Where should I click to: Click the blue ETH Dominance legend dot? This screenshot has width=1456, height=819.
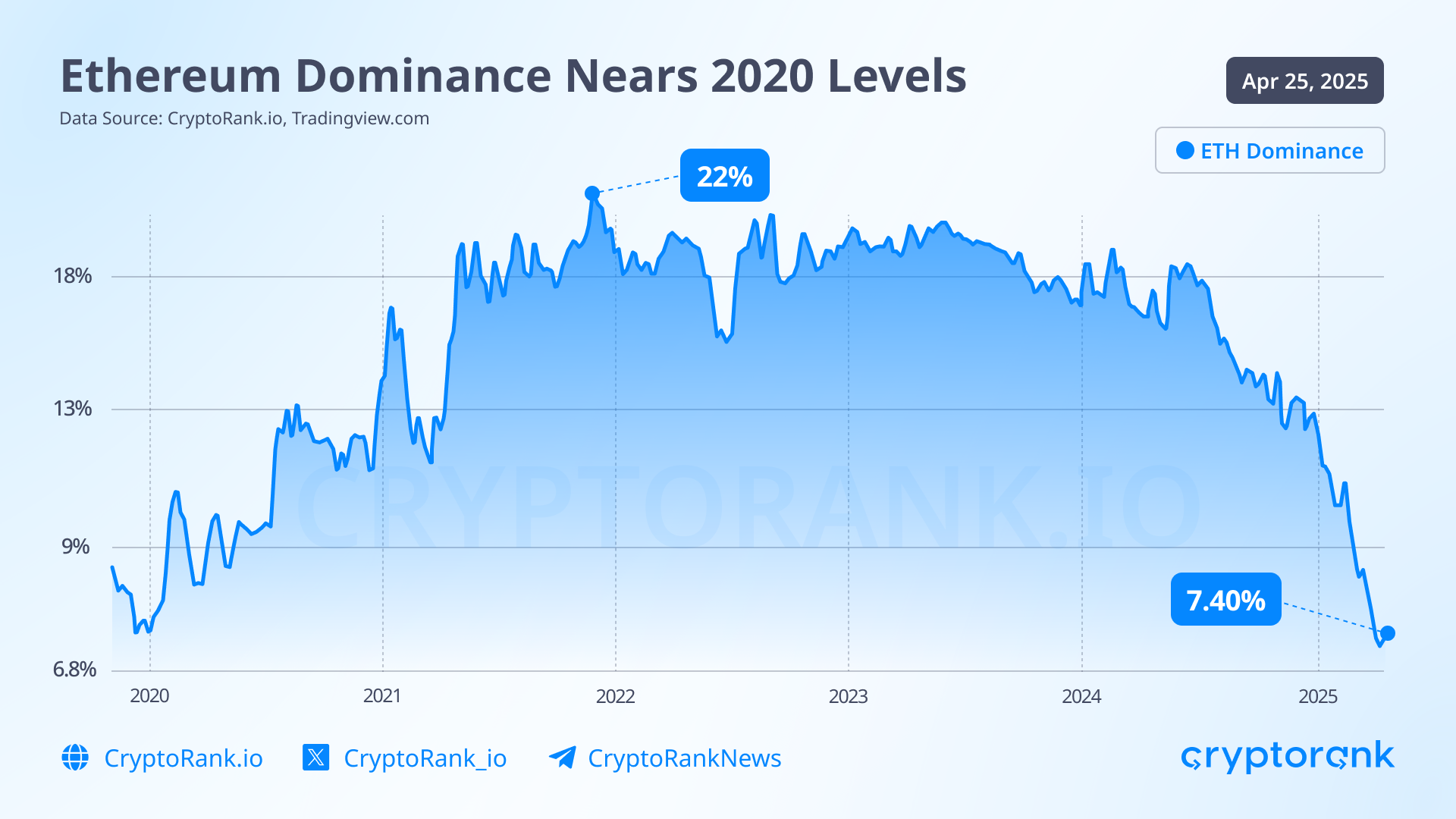[1185, 150]
